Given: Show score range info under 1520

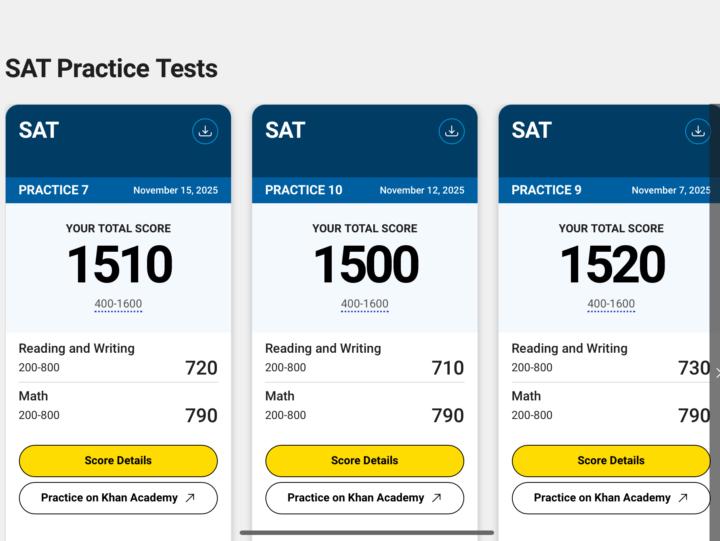Looking at the screenshot, I should [x=611, y=304].
